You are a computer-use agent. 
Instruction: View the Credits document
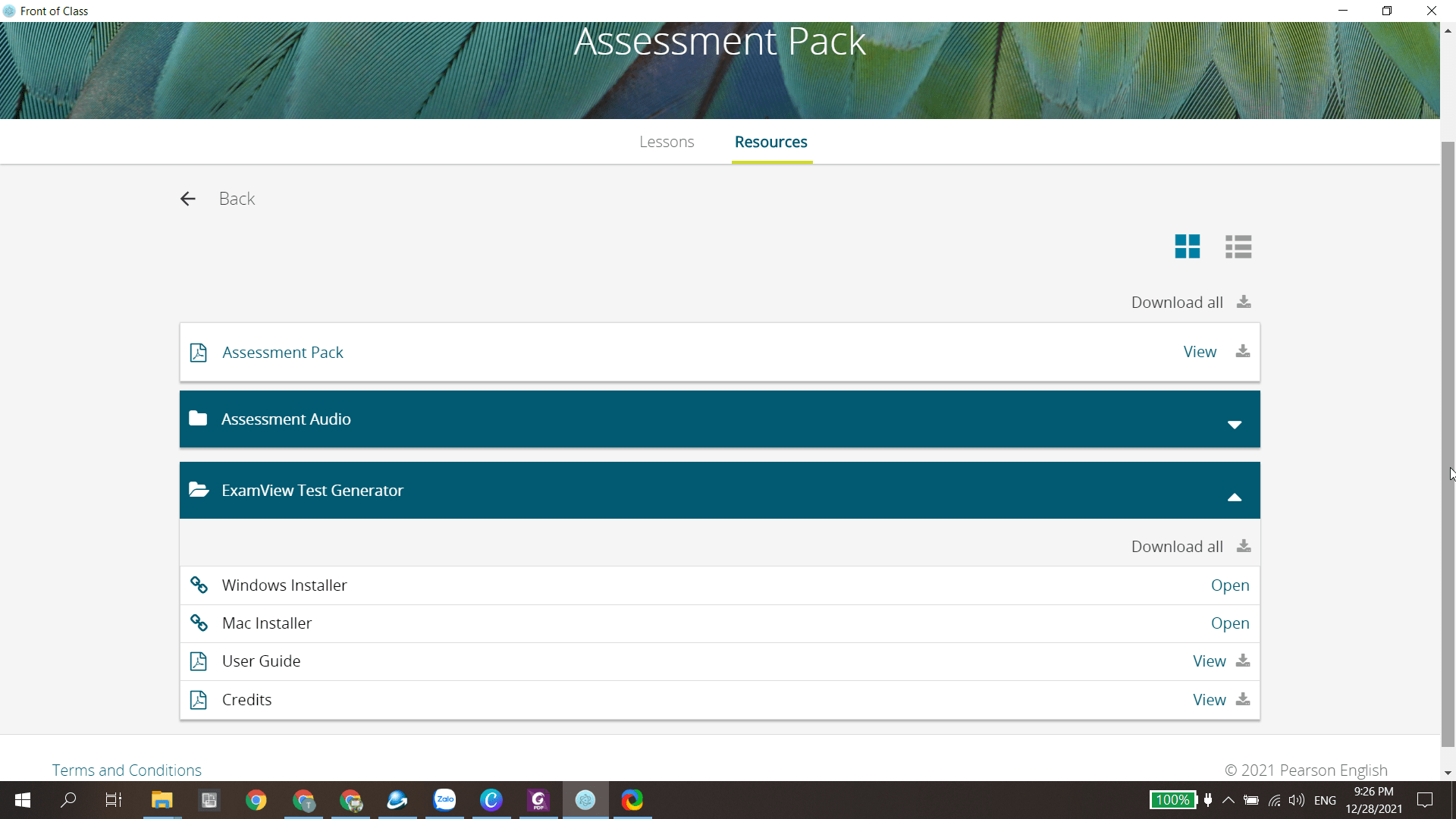pyautogui.click(x=1209, y=699)
